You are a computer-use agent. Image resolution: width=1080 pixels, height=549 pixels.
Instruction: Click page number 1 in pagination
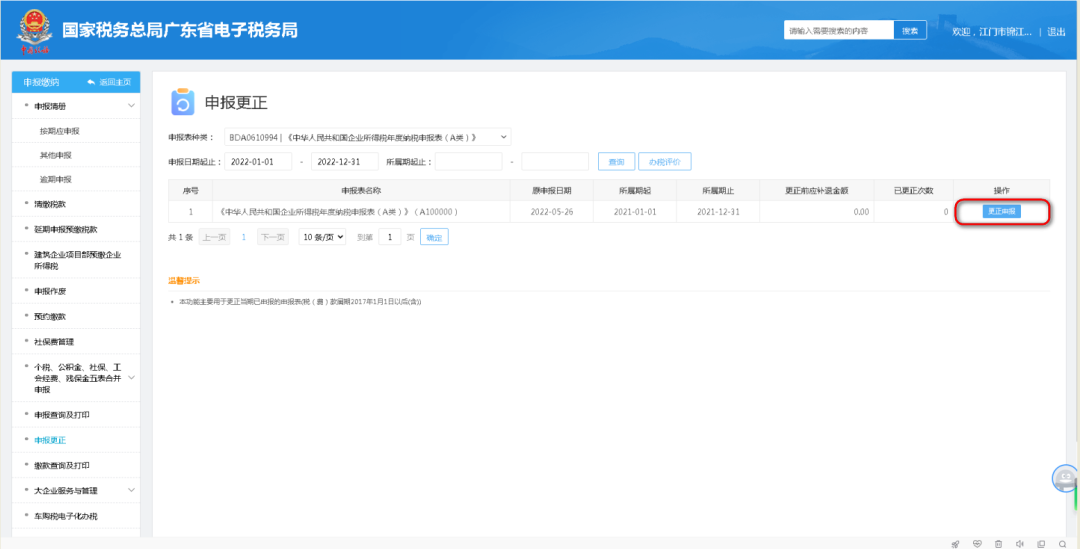pyautogui.click(x=243, y=237)
